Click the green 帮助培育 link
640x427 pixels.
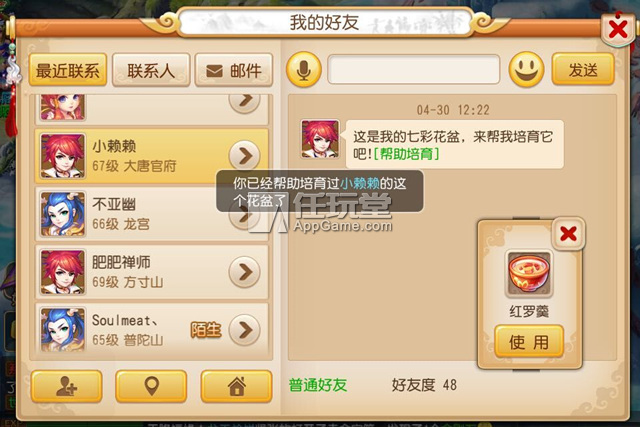(x=407, y=154)
